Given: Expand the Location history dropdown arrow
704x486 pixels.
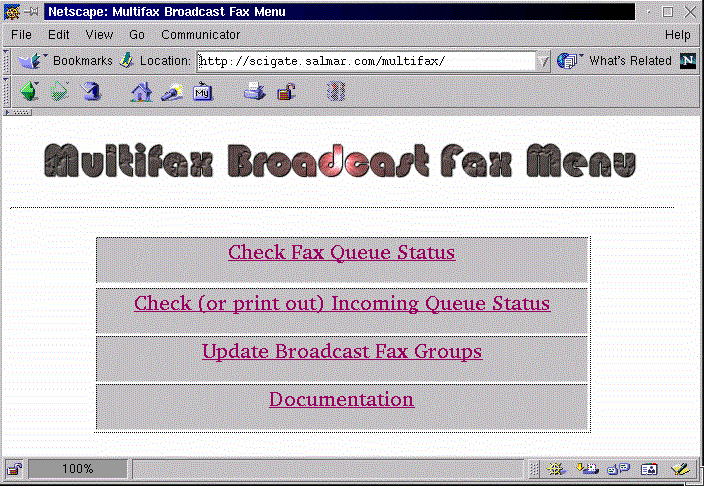Looking at the screenshot, I should 543,61.
